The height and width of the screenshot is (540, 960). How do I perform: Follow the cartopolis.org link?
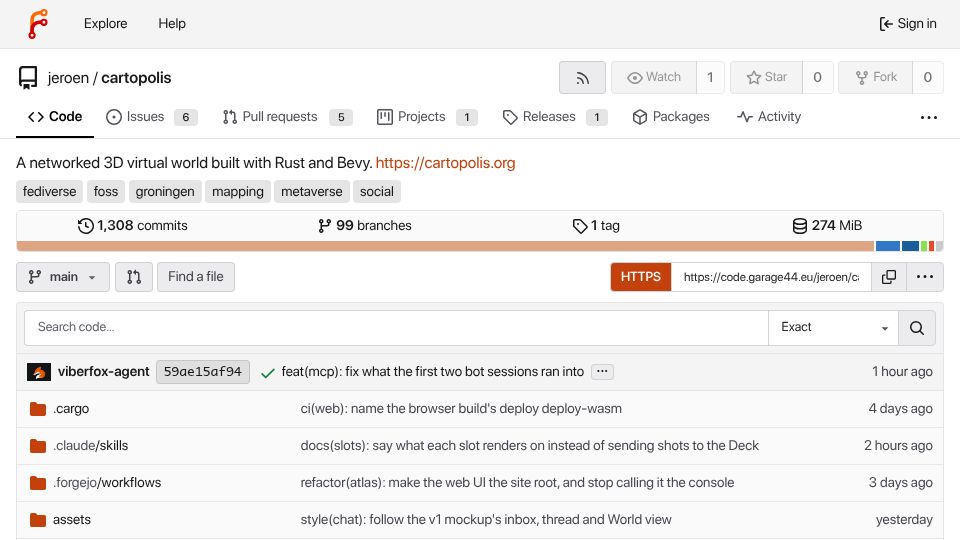click(445, 163)
